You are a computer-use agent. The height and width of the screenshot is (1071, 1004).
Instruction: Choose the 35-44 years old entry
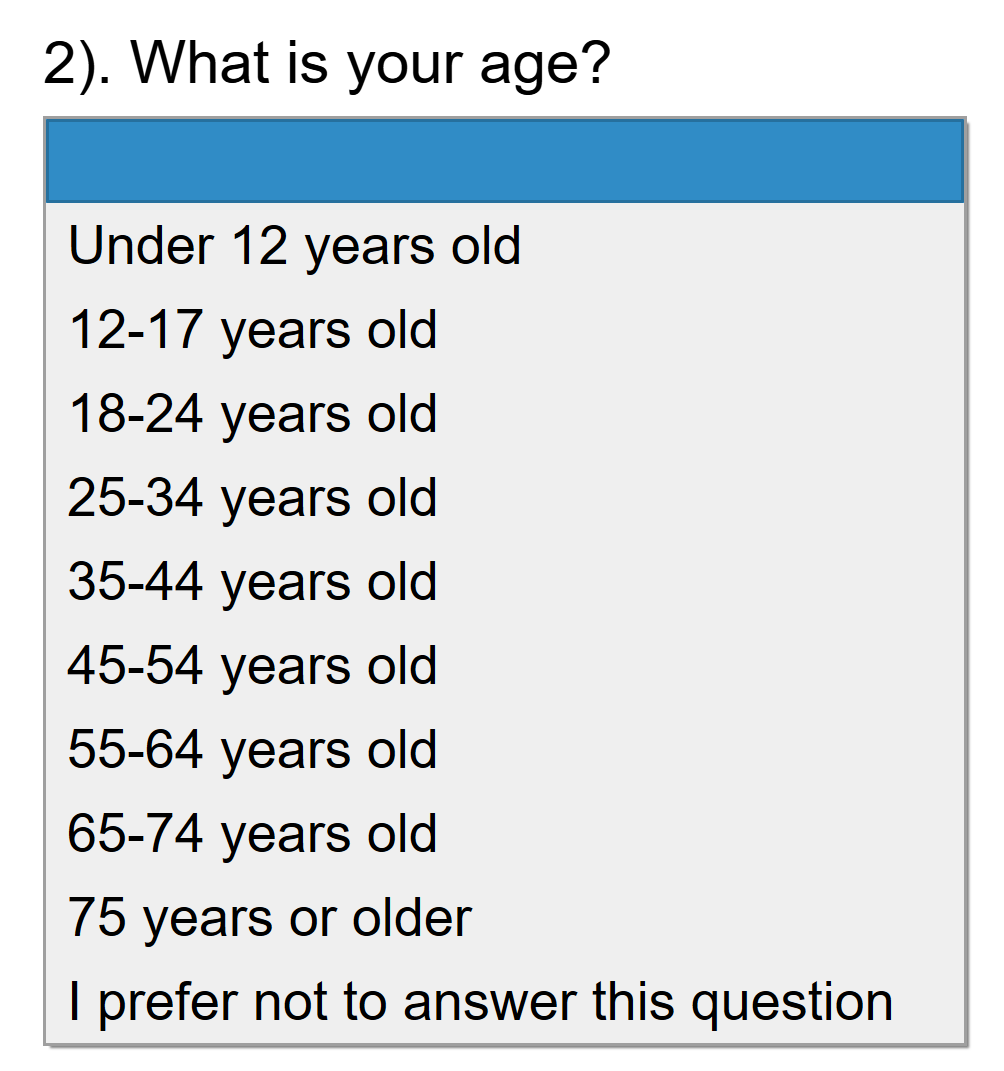click(252, 582)
